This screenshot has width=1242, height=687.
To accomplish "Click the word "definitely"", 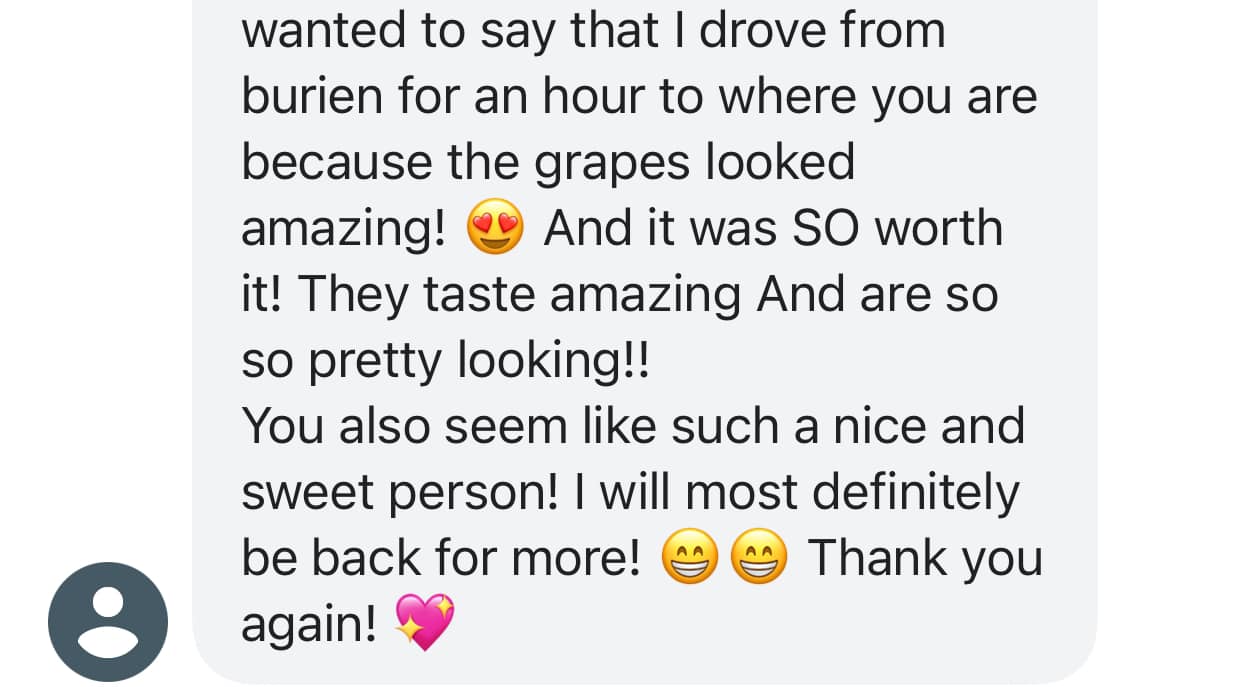I will click(916, 492).
